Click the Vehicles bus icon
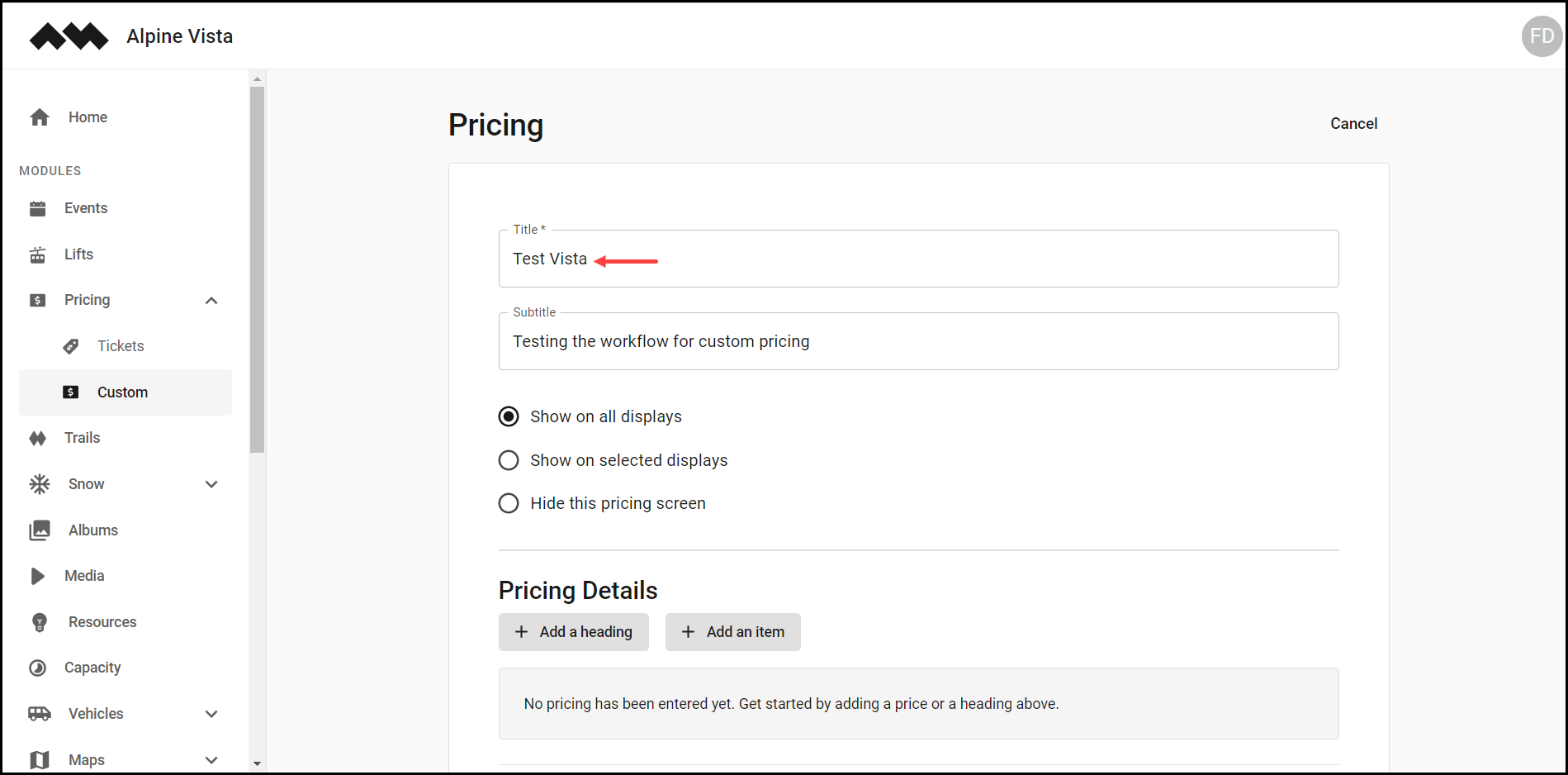 pyautogui.click(x=40, y=714)
